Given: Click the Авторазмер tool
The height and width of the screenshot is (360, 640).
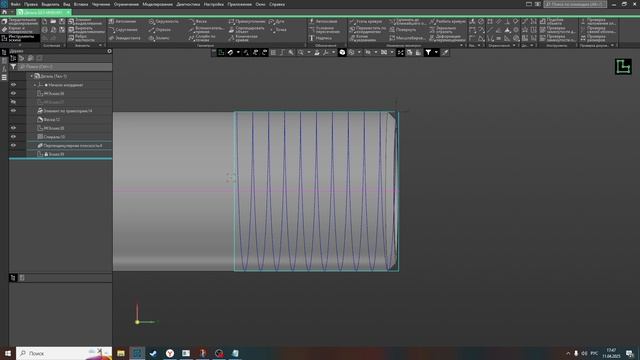Looking at the screenshot, I should (323, 21).
